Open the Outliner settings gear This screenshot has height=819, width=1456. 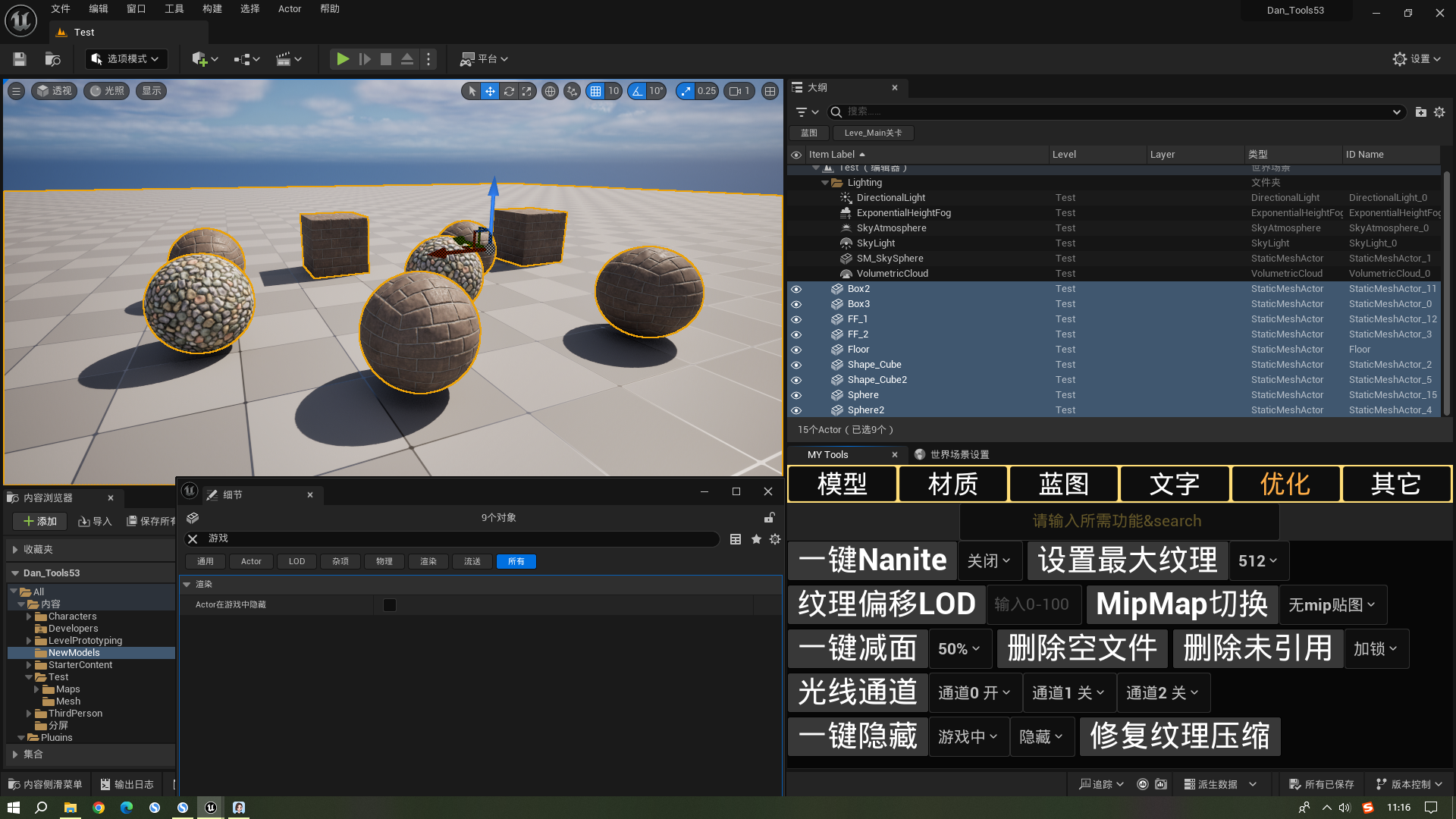pyautogui.click(x=1439, y=112)
